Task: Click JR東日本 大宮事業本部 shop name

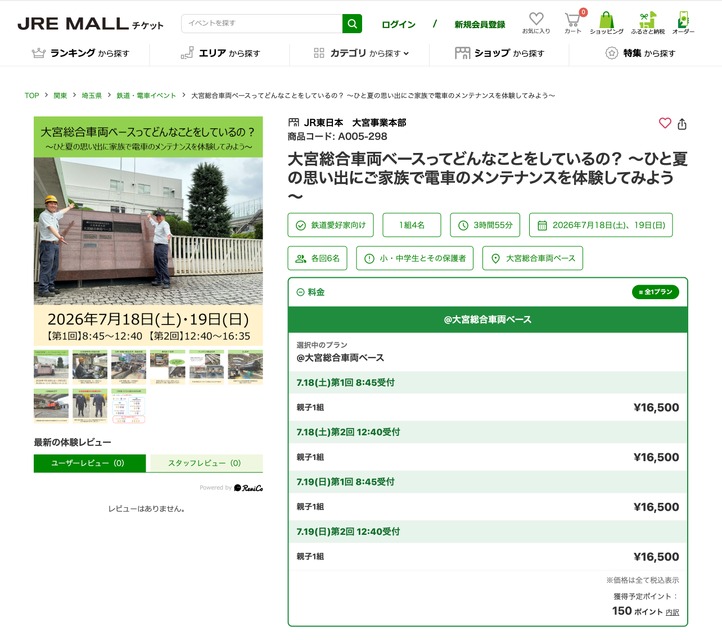Action: pyautogui.click(x=355, y=122)
